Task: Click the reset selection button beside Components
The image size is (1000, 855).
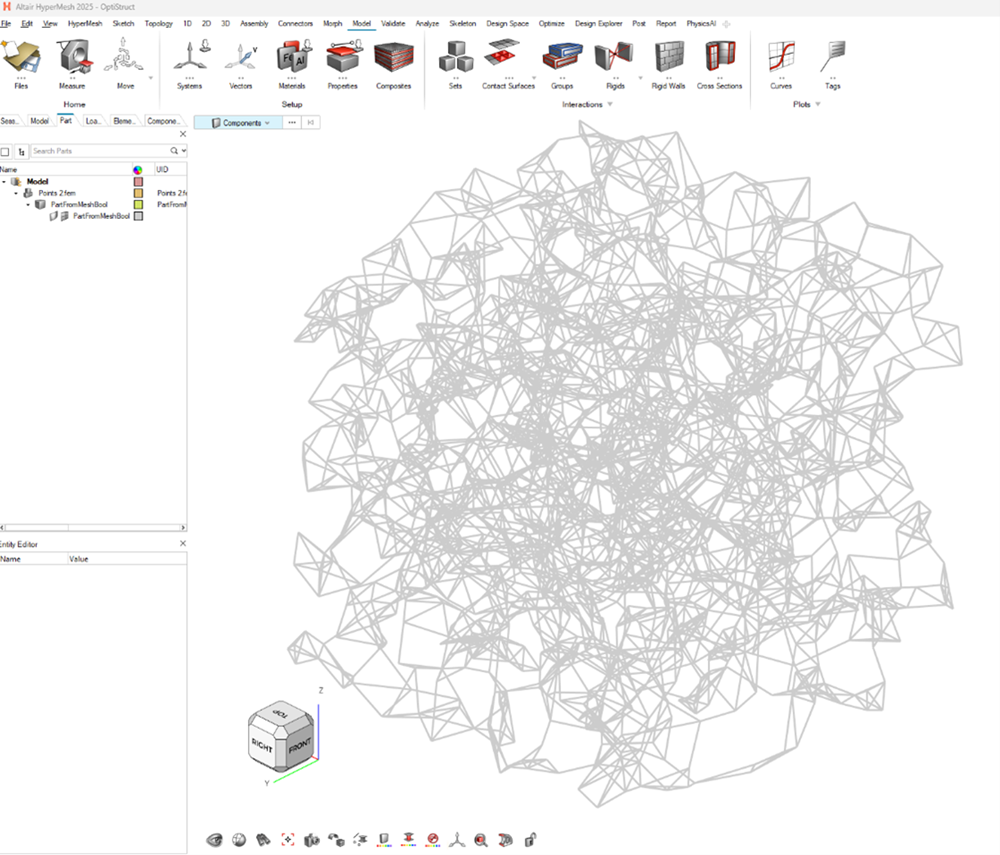Action: 311,122
